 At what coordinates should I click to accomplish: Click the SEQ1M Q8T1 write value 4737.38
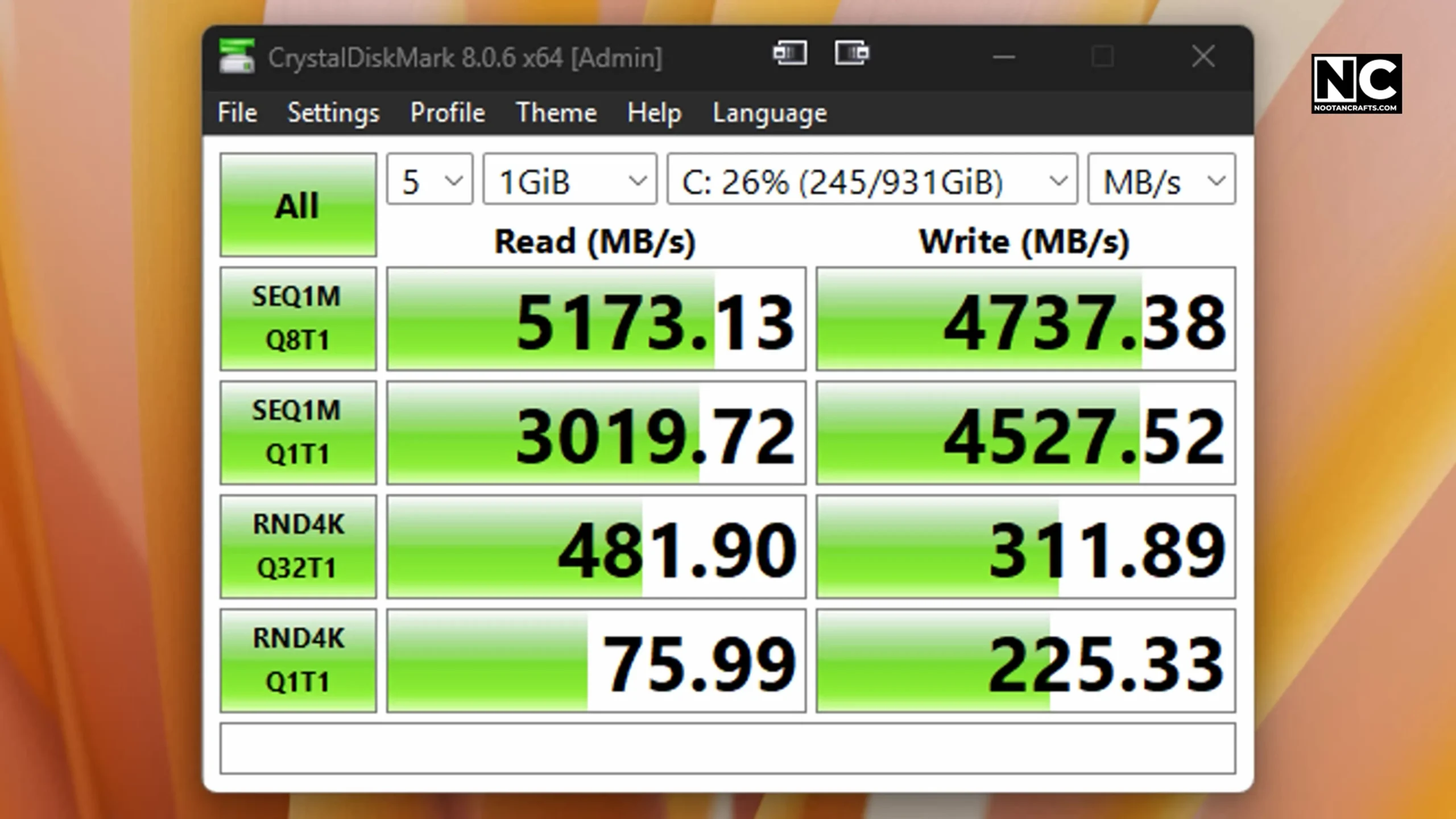click(x=1025, y=318)
